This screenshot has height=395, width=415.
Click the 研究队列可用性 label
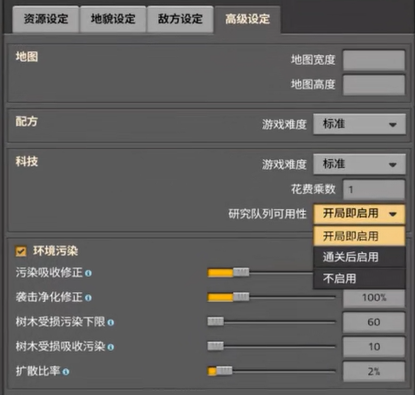point(267,214)
